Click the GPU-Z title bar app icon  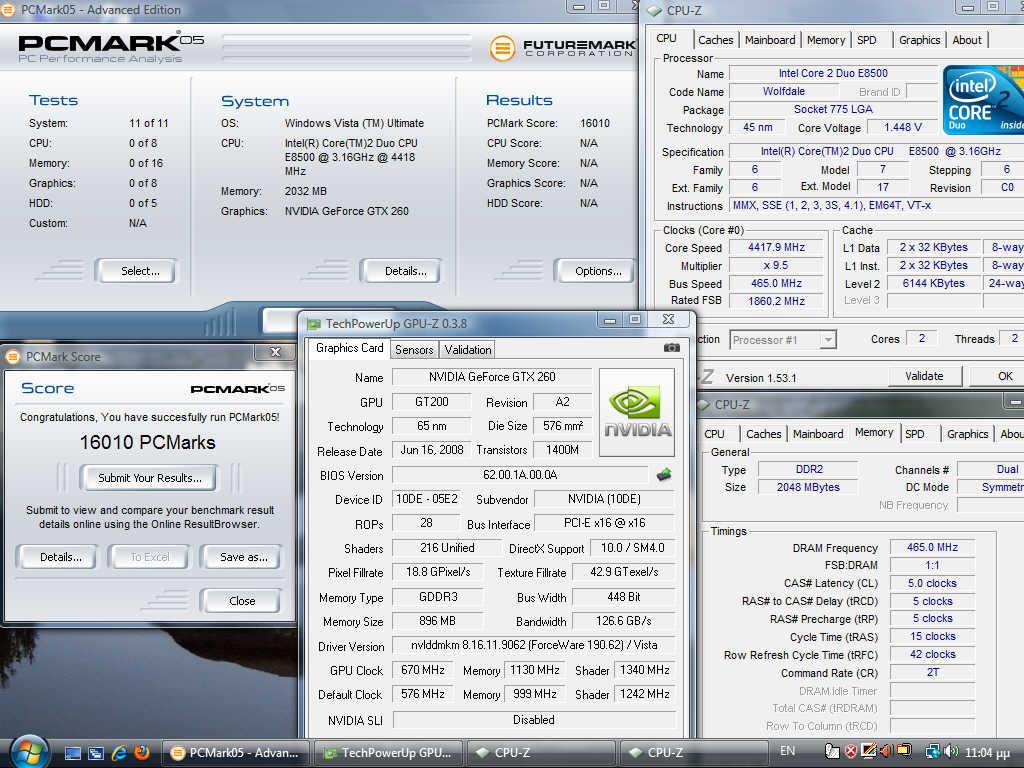313,323
